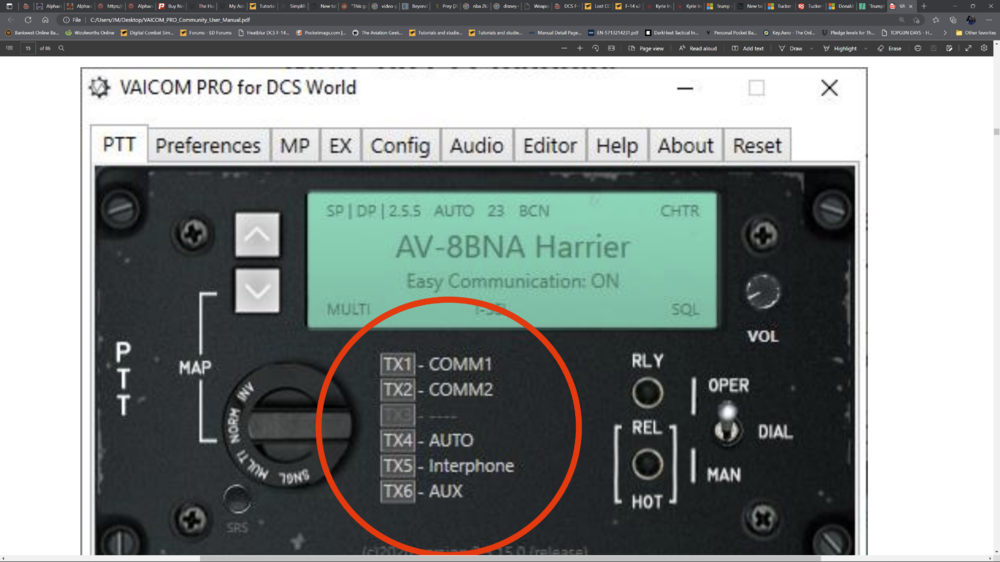Open Other favorites folder
This screenshot has height=562, width=1000.
pyautogui.click(x=975, y=33)
